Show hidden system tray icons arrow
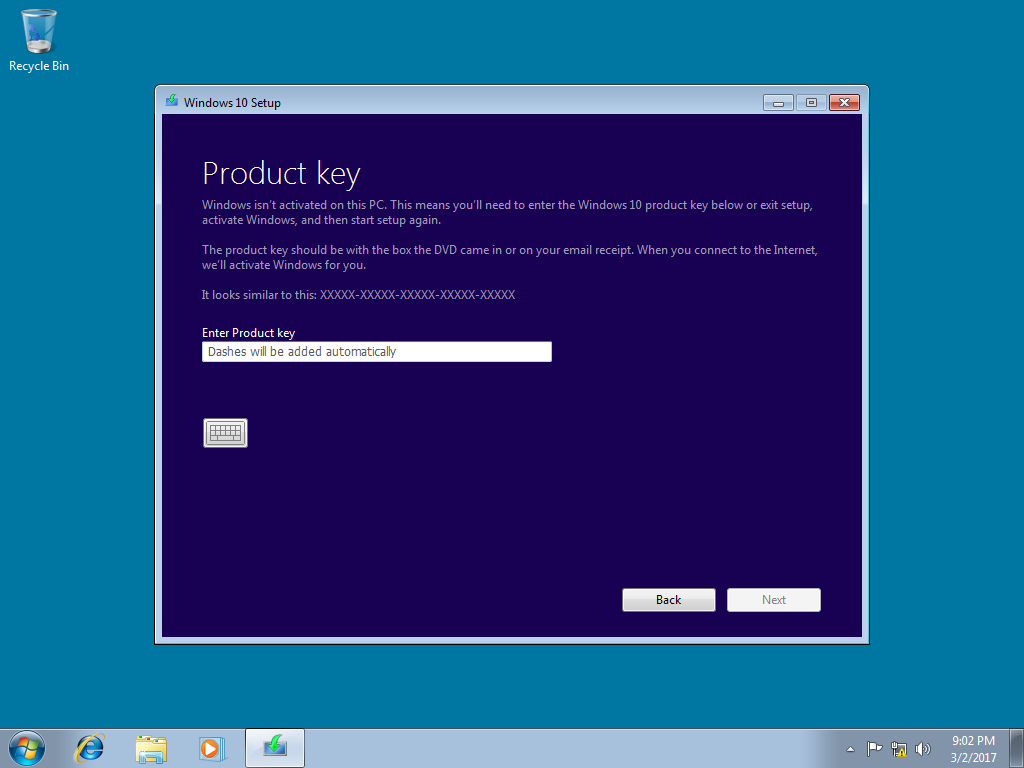 (850, 749)
